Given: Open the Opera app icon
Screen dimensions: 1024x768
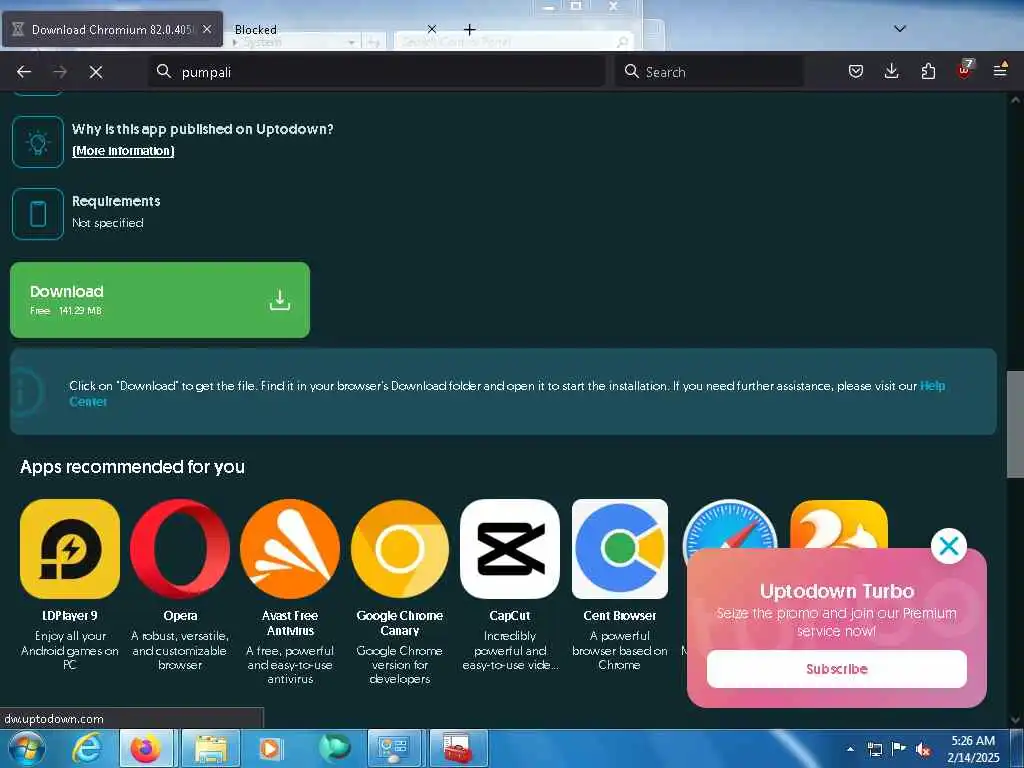Looking at the screenshot, I should coord(180,549).
